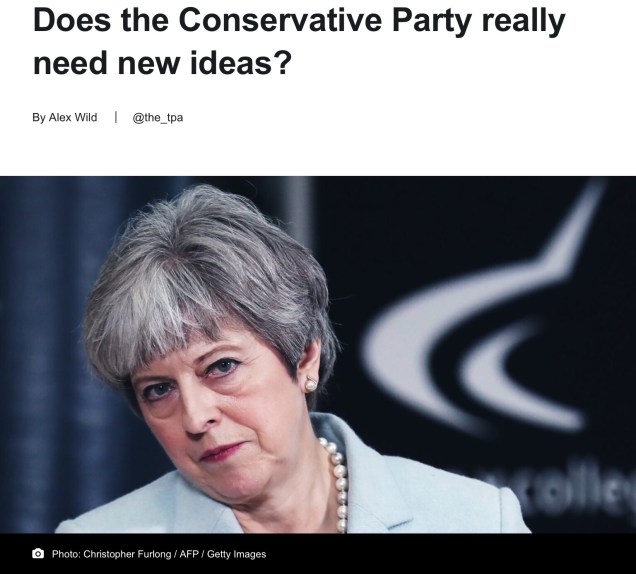Select the hero photo of the grey-haired woman
Viewport: 636px width, 574px height.
(x=318, y=355)
